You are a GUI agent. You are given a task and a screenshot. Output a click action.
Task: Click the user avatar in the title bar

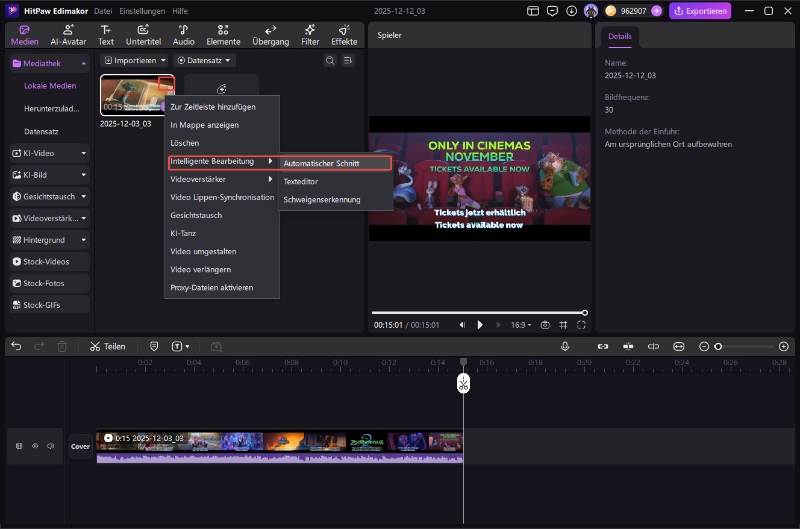[x=591, y=11]
